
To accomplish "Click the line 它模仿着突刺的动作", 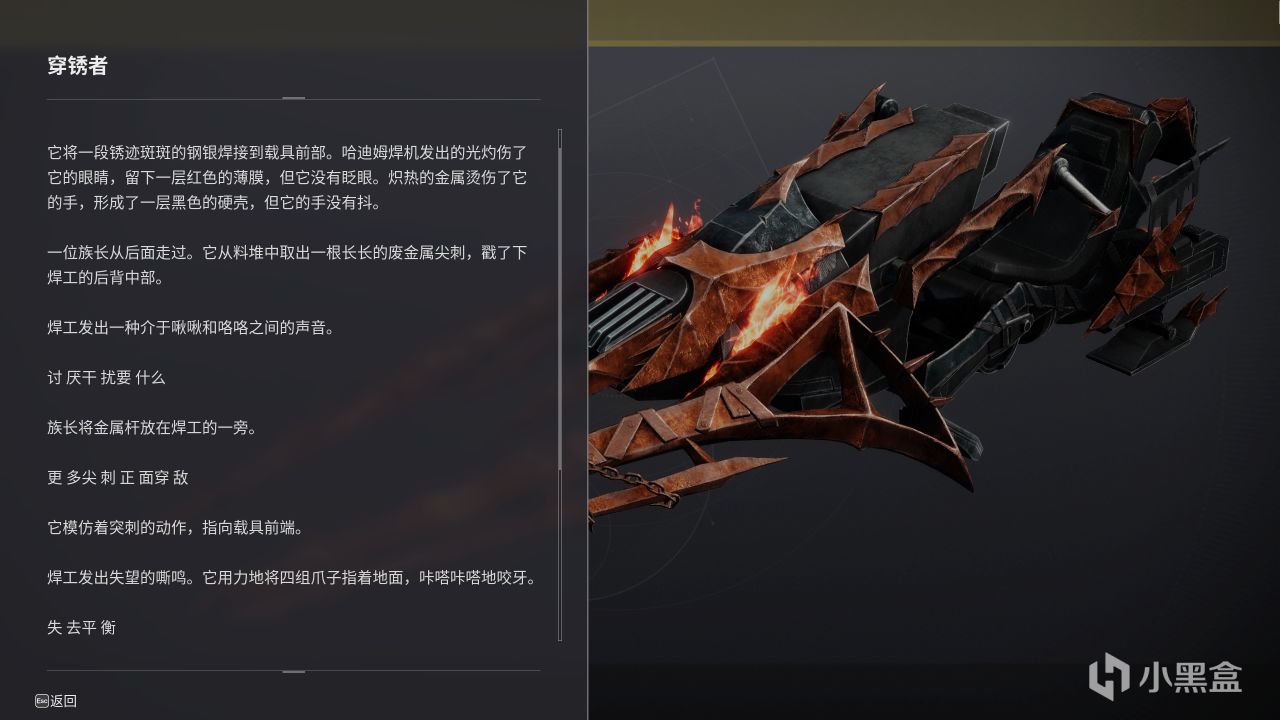I will [175, 527].
